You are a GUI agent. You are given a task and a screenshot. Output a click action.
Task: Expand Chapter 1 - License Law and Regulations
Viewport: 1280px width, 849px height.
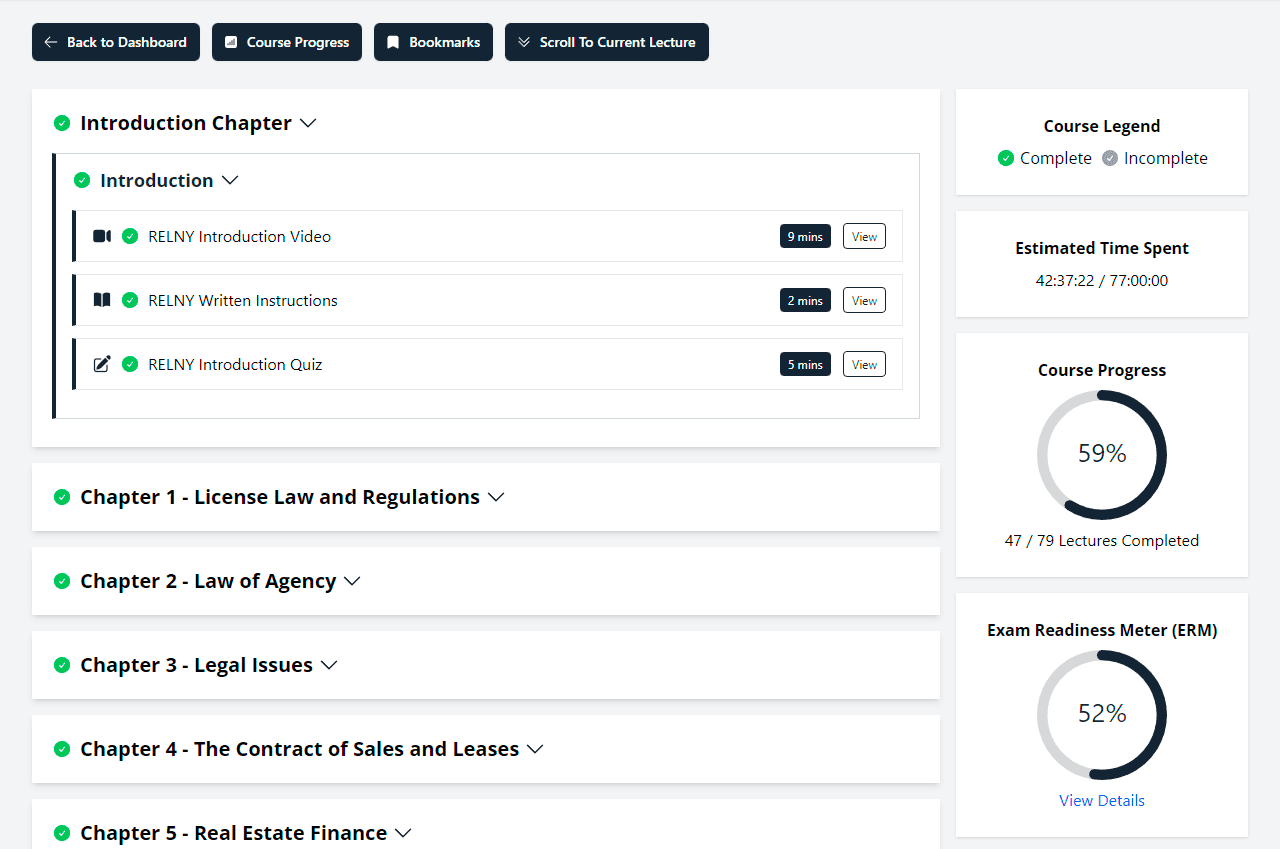496,497
